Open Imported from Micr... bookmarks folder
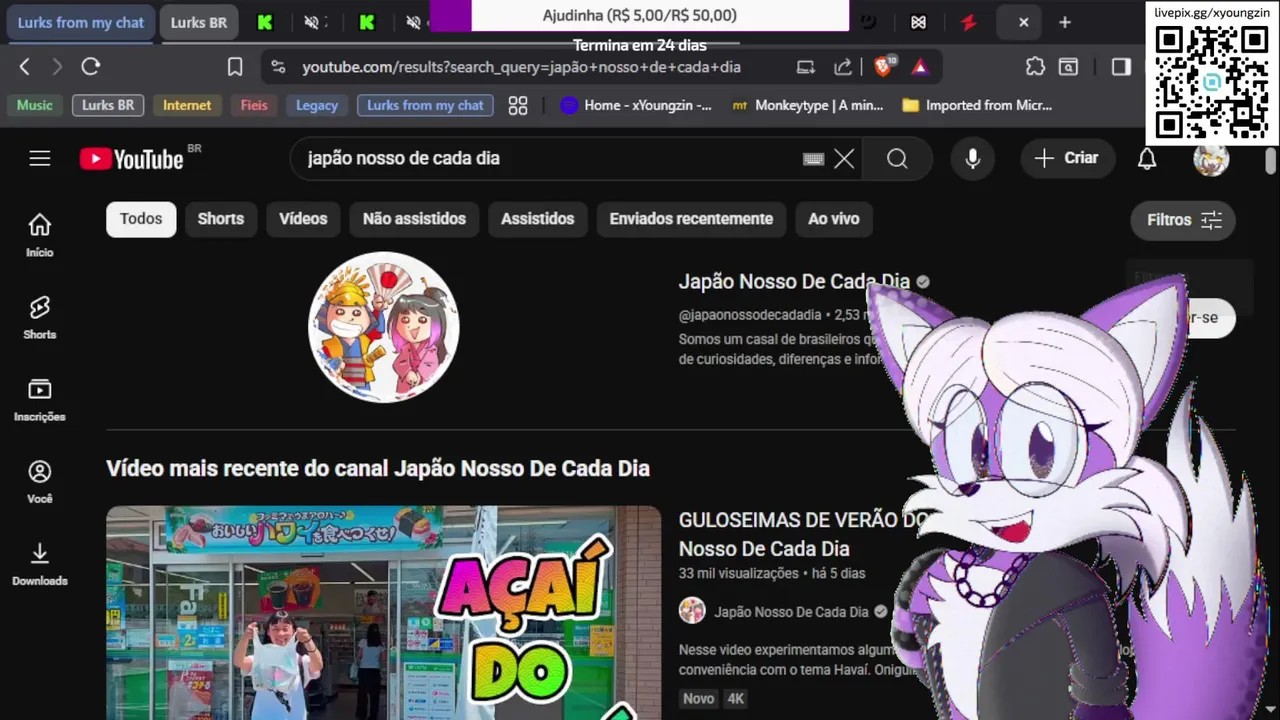 point(977,105)
